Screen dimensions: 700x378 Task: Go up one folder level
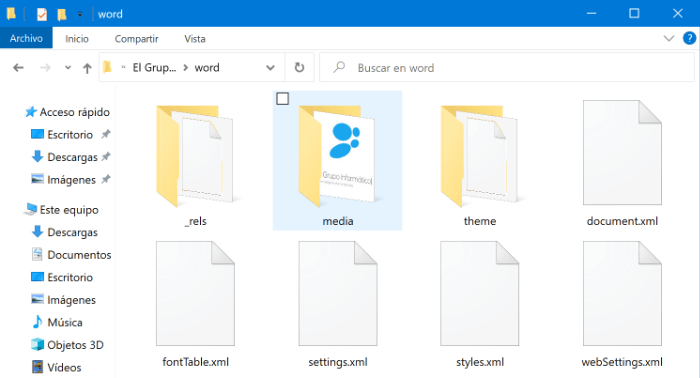pyautogui.click(x=87, y=68)
